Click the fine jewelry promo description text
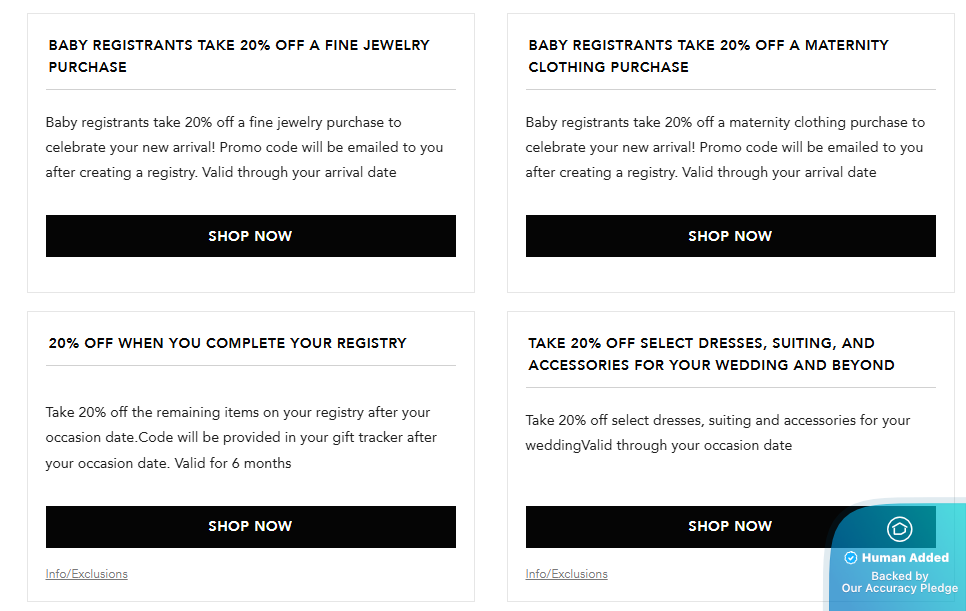The image size is (966, 611). click(244, 147)
